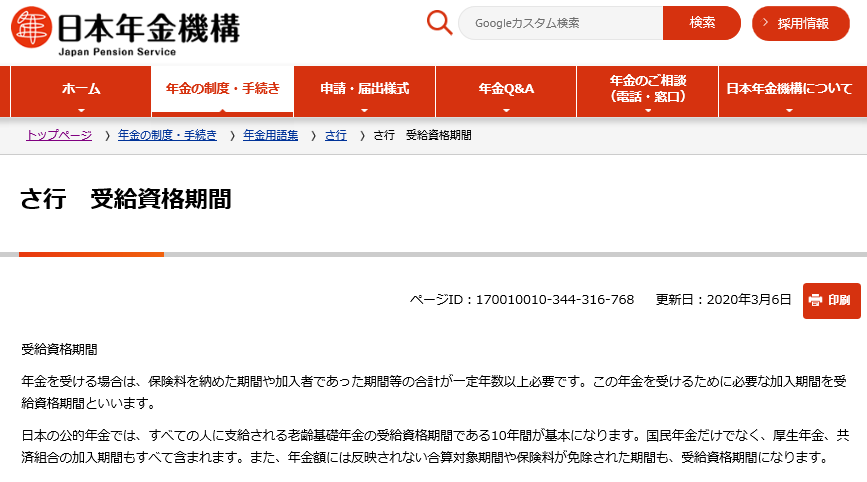Screen dimensions: 867x482
Task: Open 年金用語集 breadcrumb link
Action: 270,135
